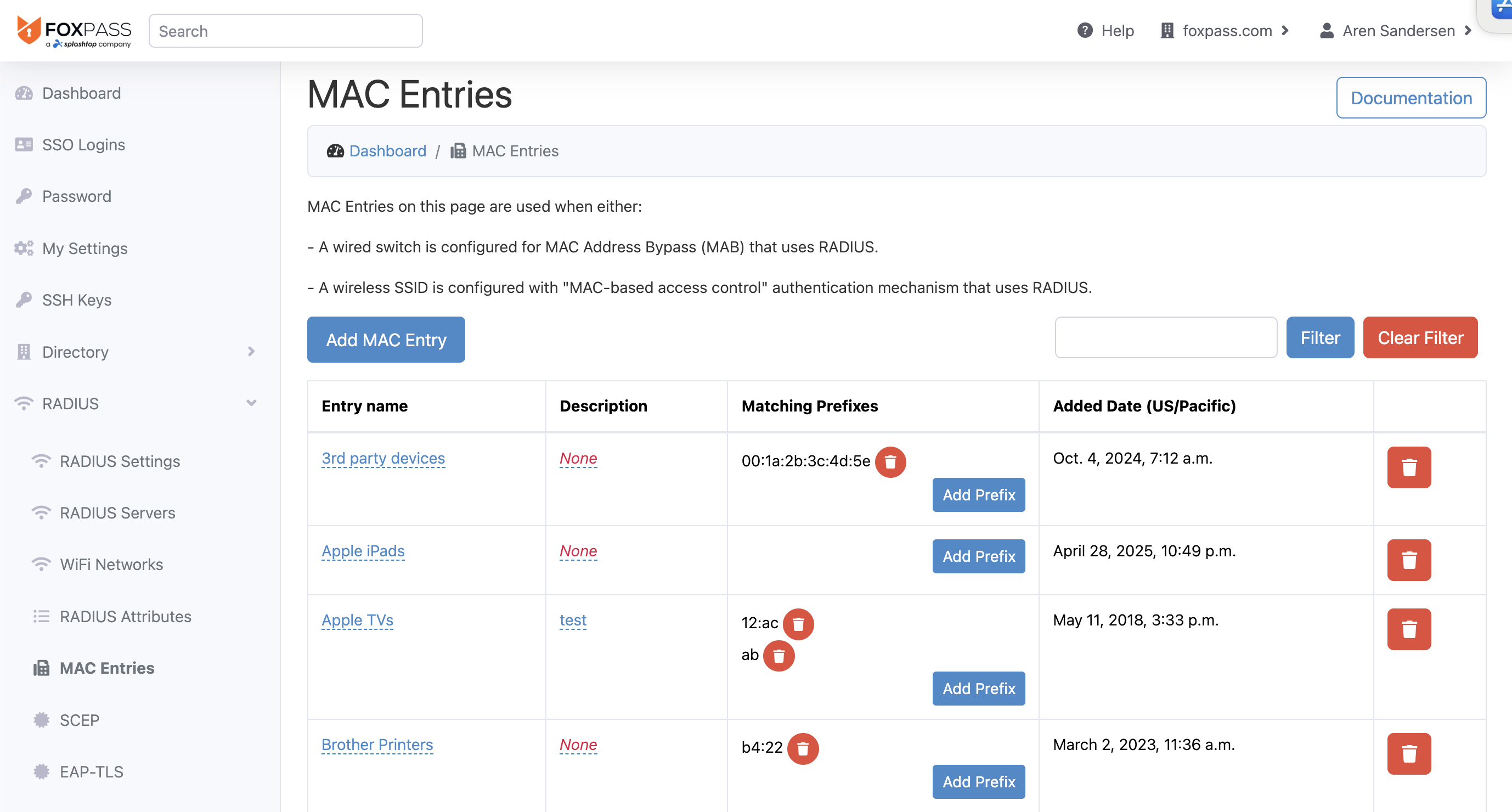Remove the ab prefix trash icon
Viewport: 1512px width, 812px height.
[x=778, y=656]
